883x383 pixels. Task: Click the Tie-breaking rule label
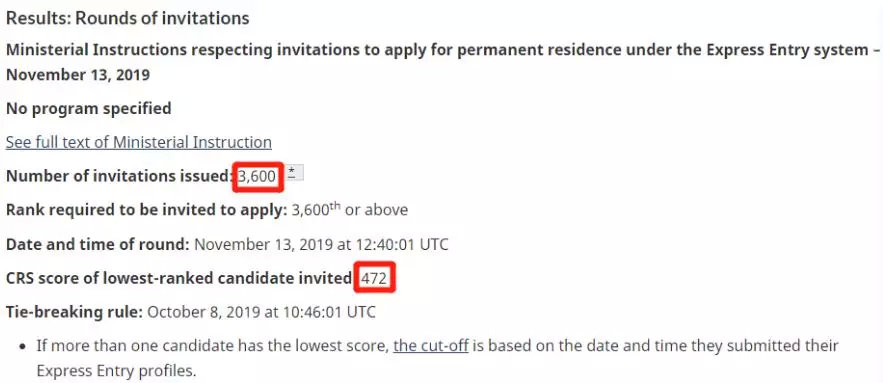pos(74,312)
